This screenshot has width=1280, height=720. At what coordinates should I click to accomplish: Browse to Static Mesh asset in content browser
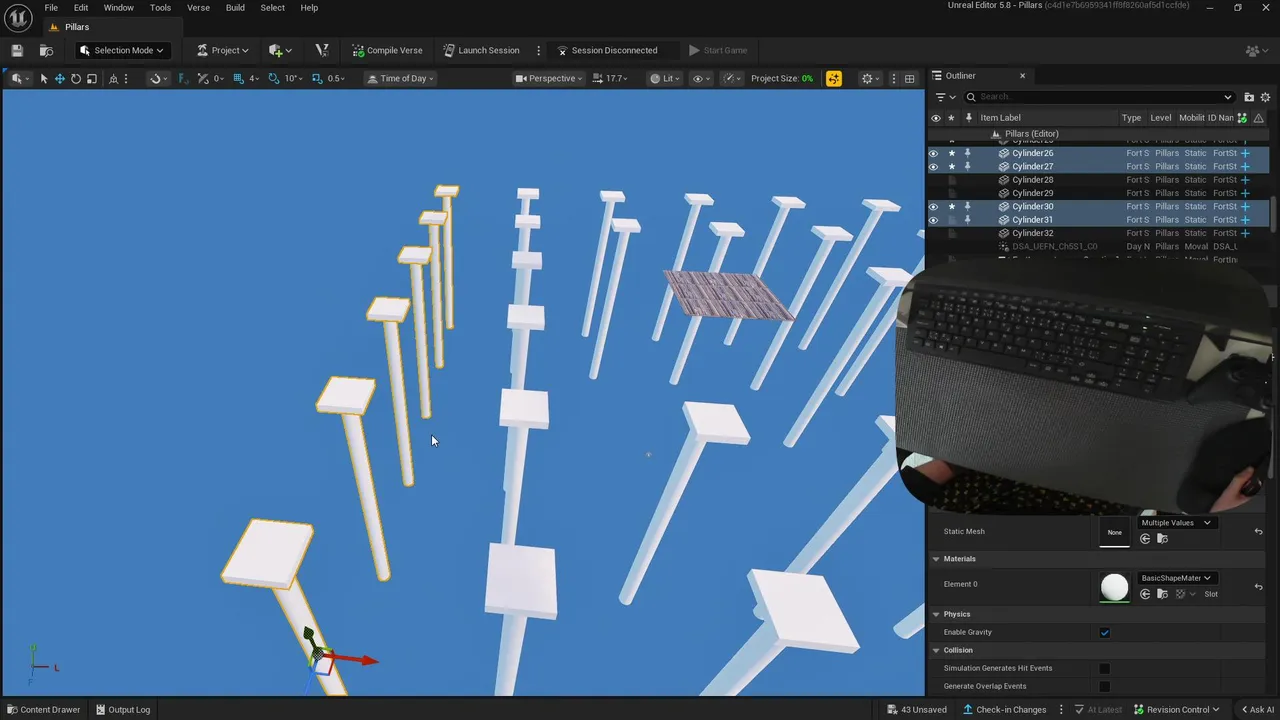click(1162, 539)
